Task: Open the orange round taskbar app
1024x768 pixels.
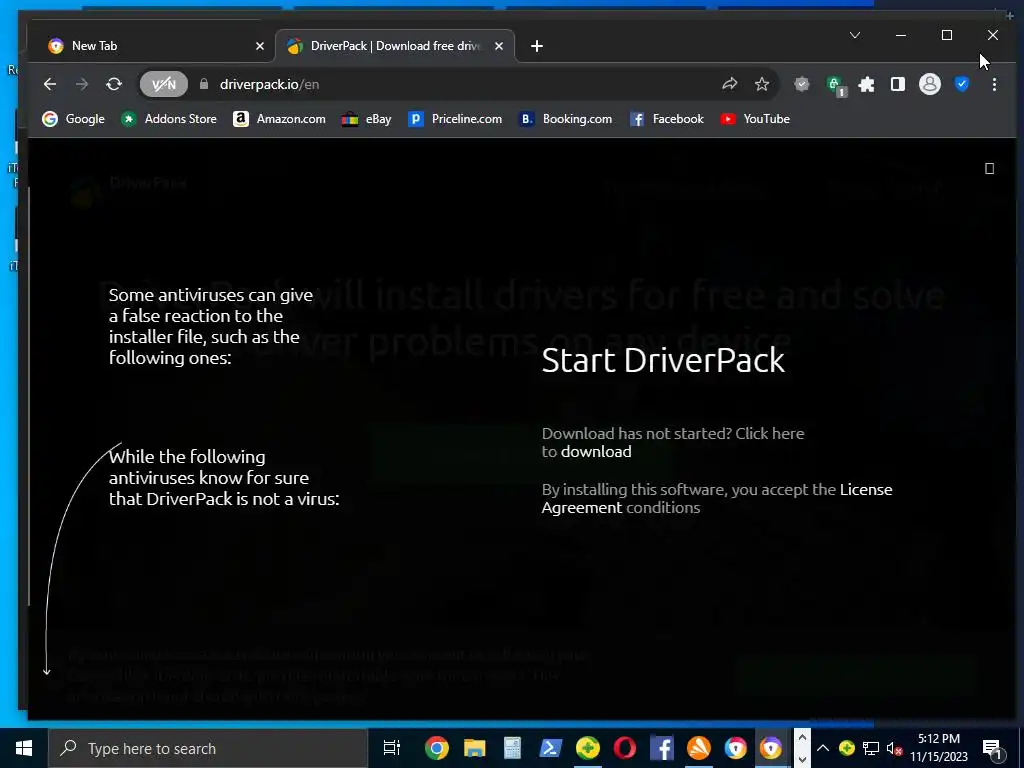Action: [x=699, y=748]
